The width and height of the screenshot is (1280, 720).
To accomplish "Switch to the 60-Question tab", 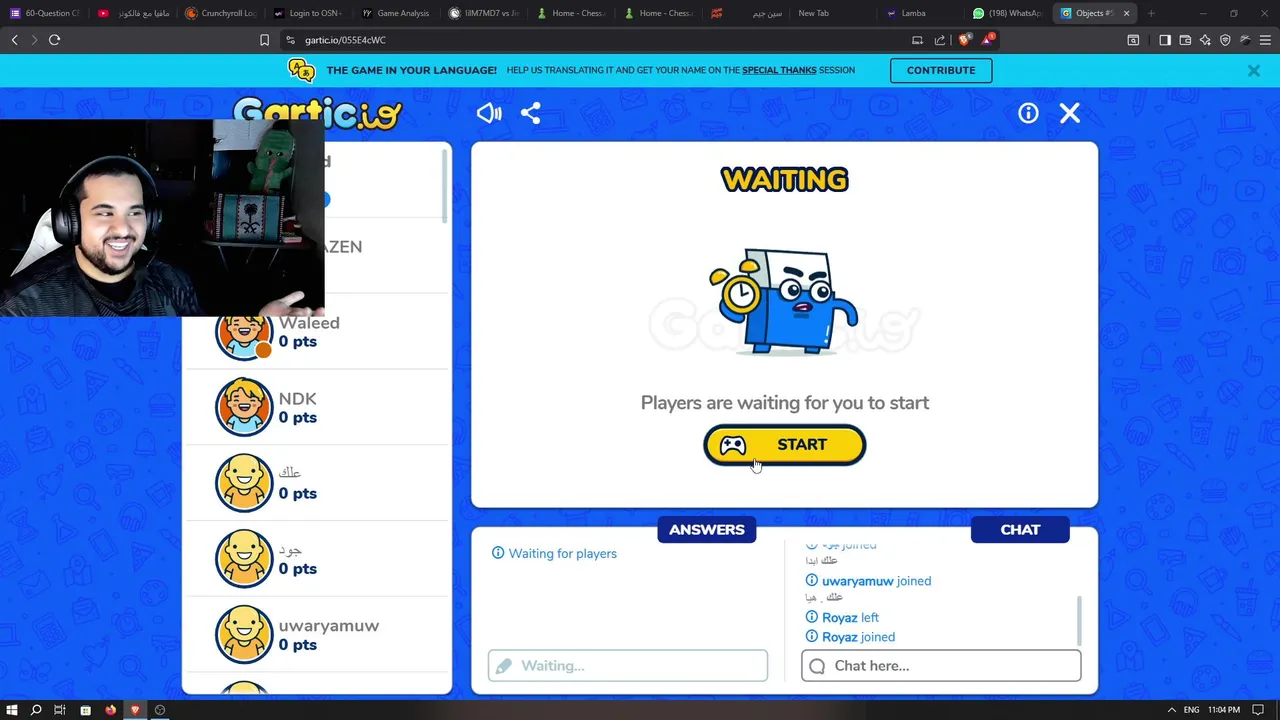I will coord(44,13).
